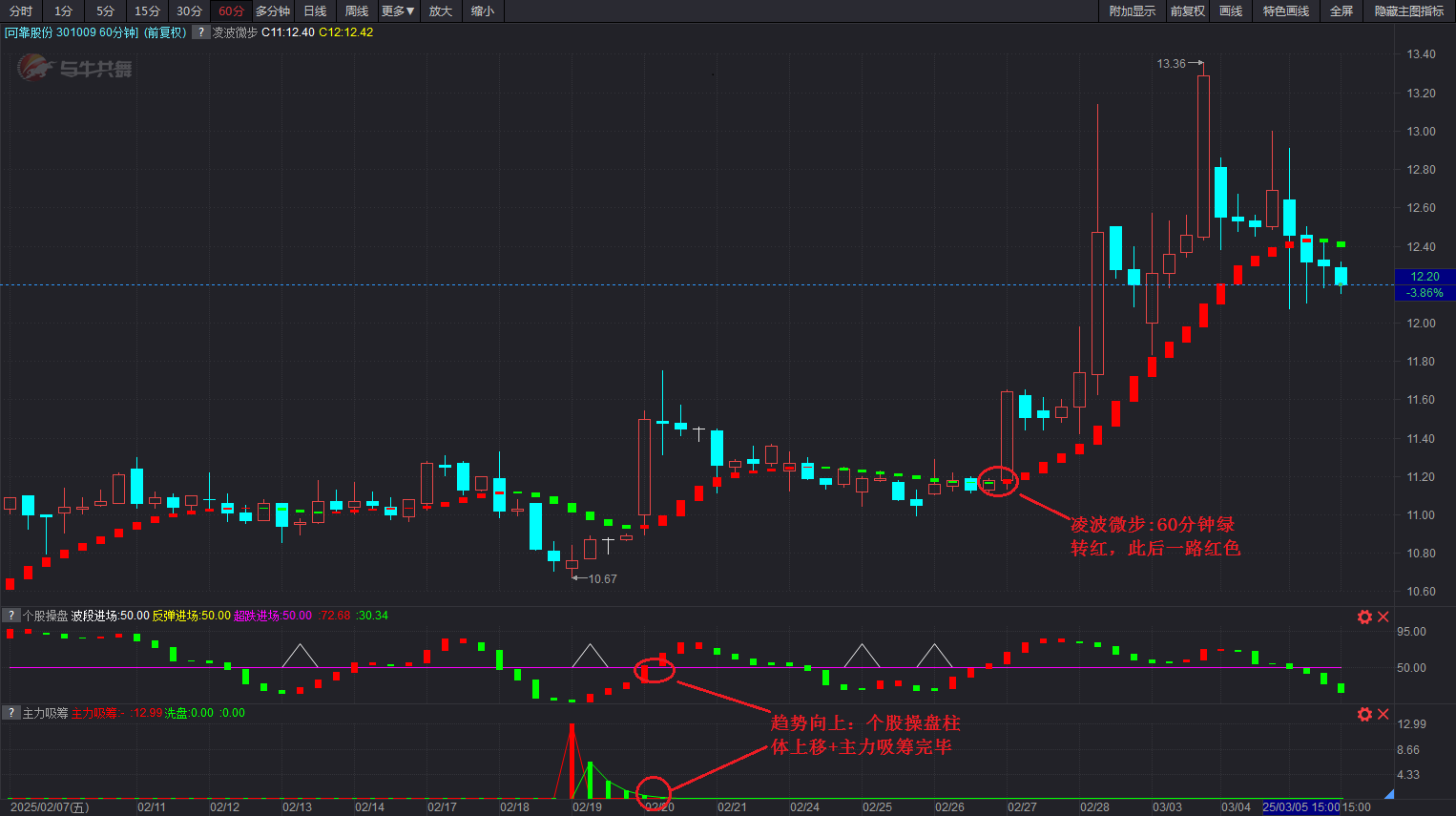Select the 5分 timeframe tab
Viewport: 1456px width, 816px height.
point(105,11)
